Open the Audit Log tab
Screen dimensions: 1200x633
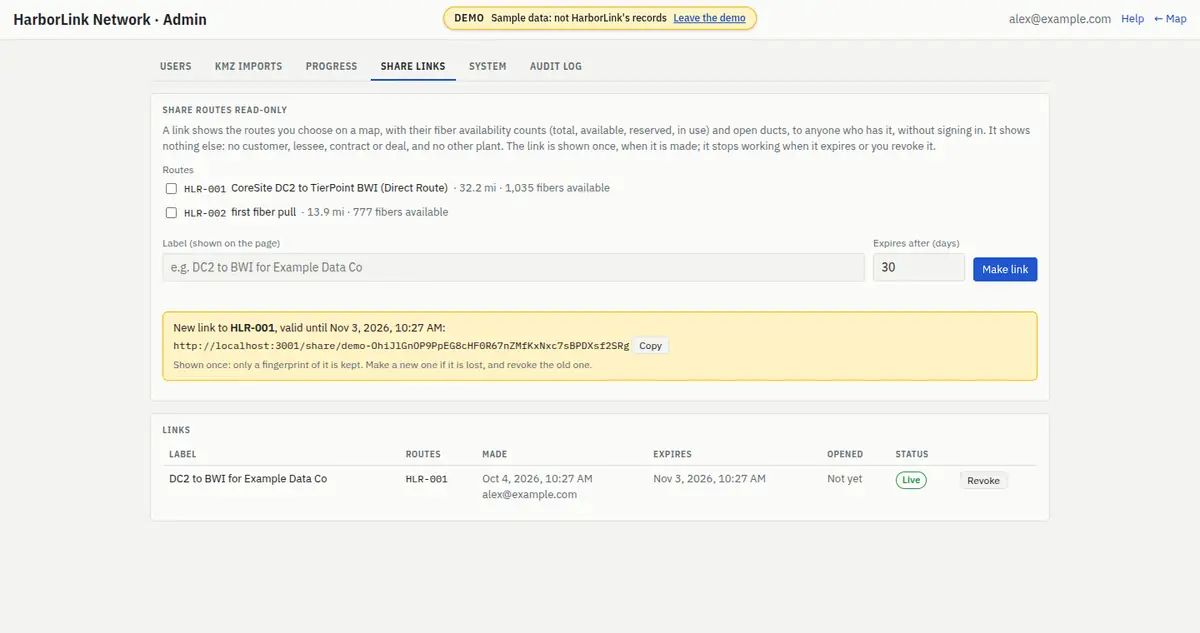(x=555, y=66)
